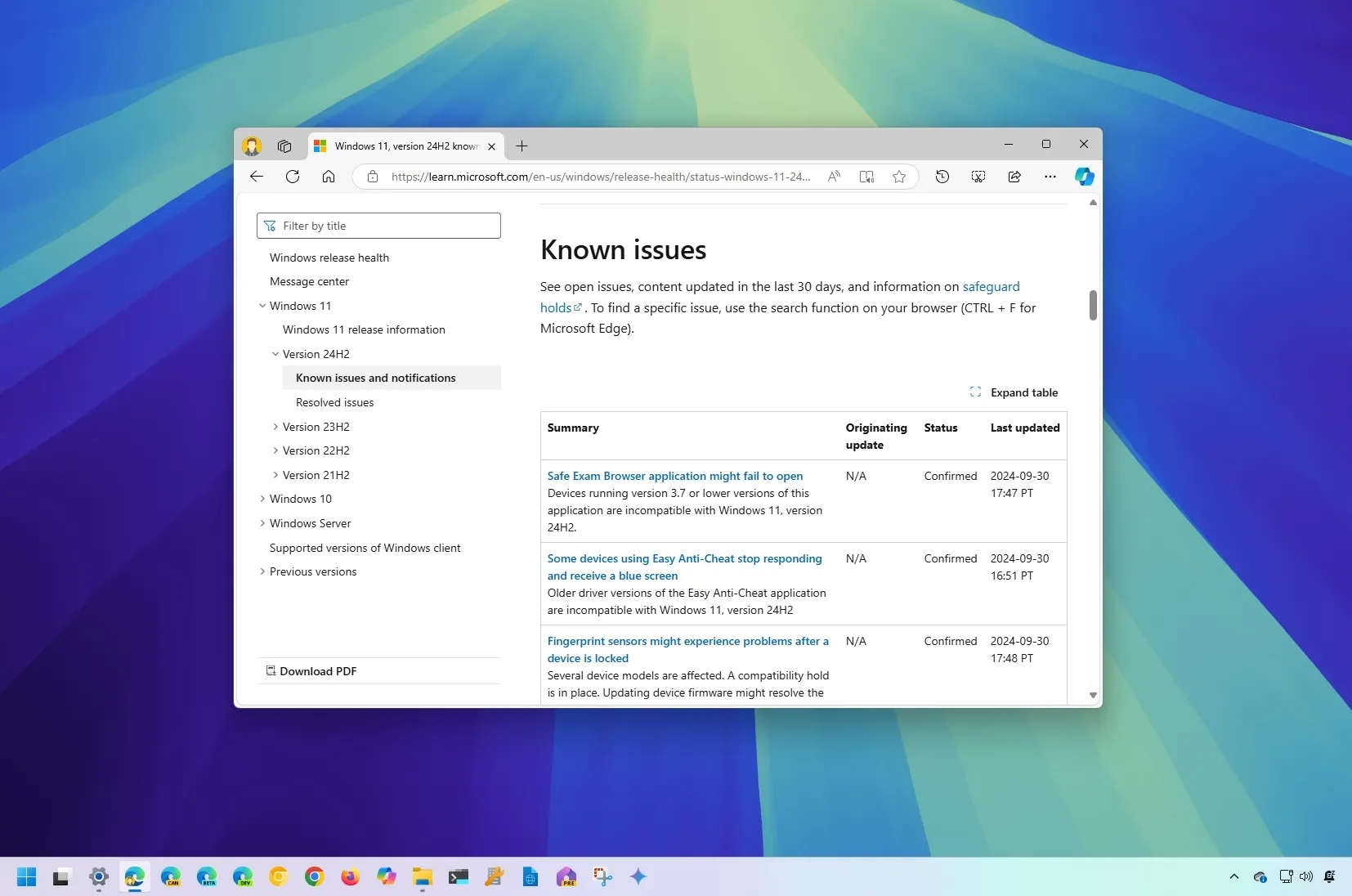The width and height of the screenshot is (1352, 896).
Task: Open Immersive Reader view
Action: coord(866,177)
